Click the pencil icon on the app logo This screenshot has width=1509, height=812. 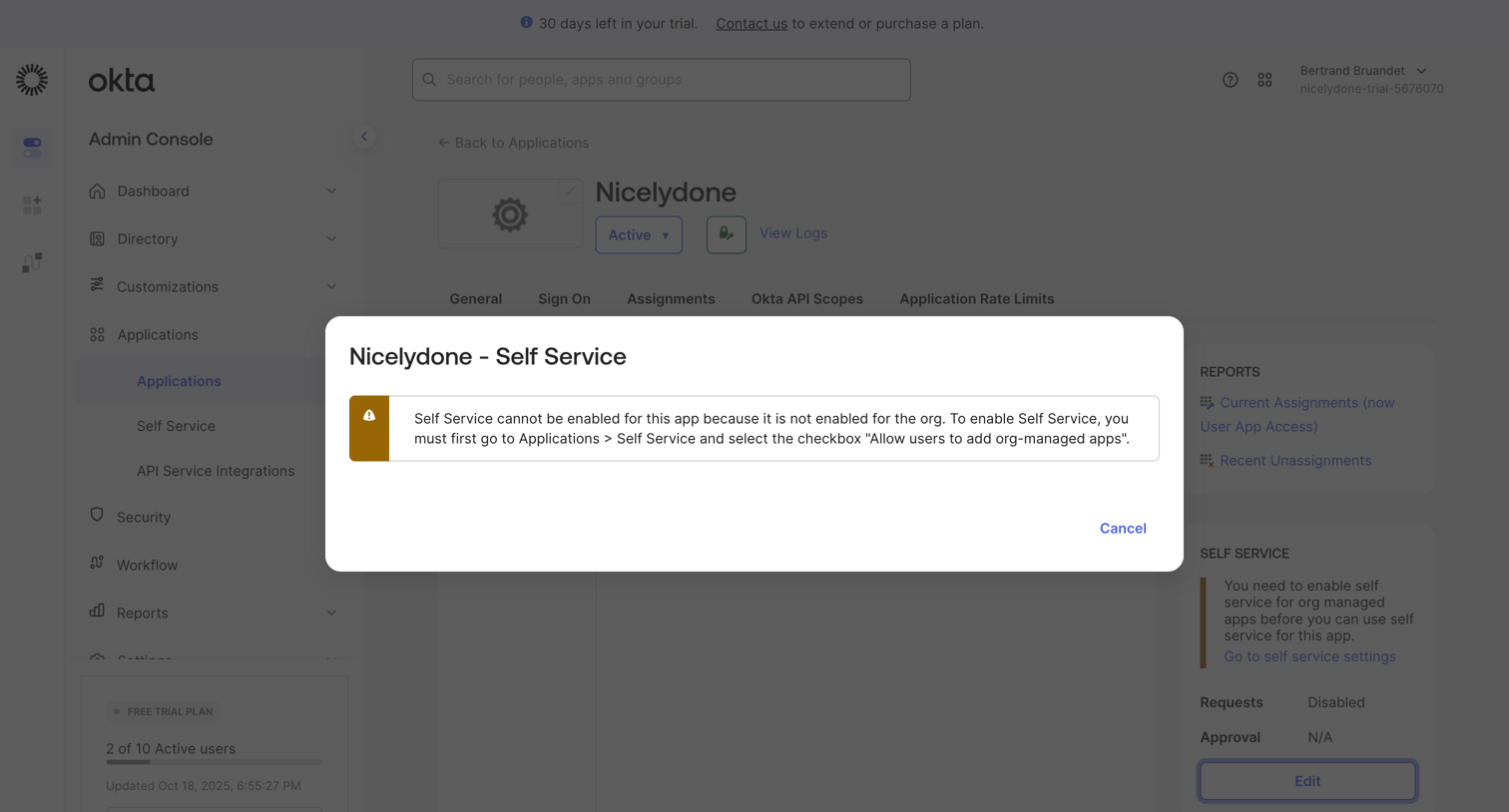point(569,192)
